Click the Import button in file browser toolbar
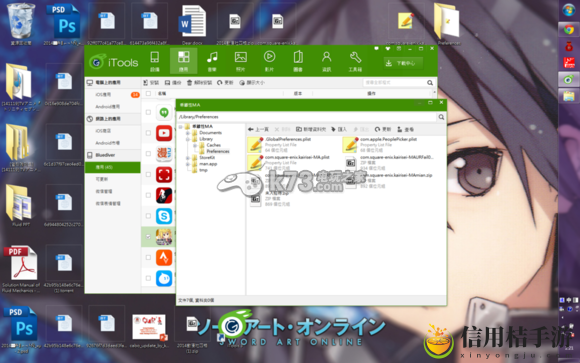Image resolution: width=580 pixels, height=363 pixels. [x=339, y=130]
